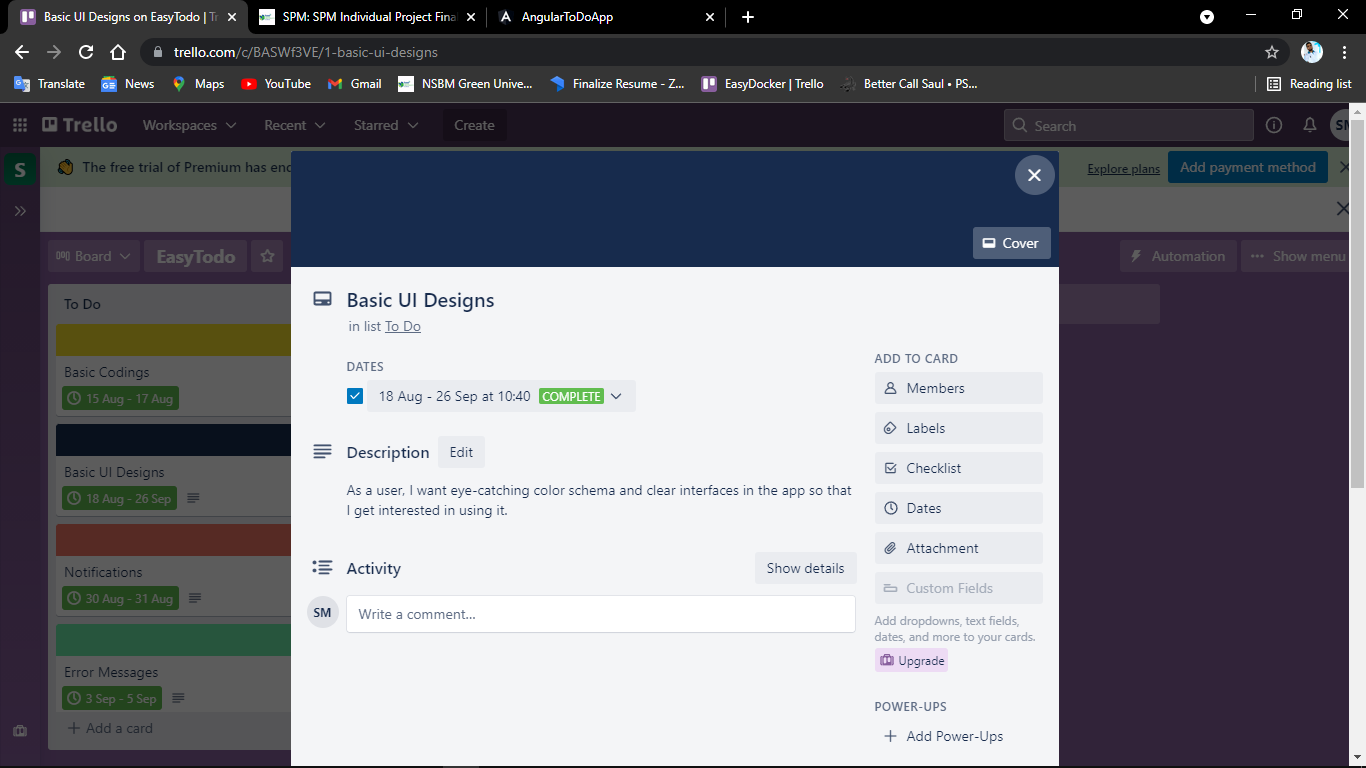Expand the Board view switcher
Image resolution: width=1366 pixels, height=768 pixels.
coord(93,256)
